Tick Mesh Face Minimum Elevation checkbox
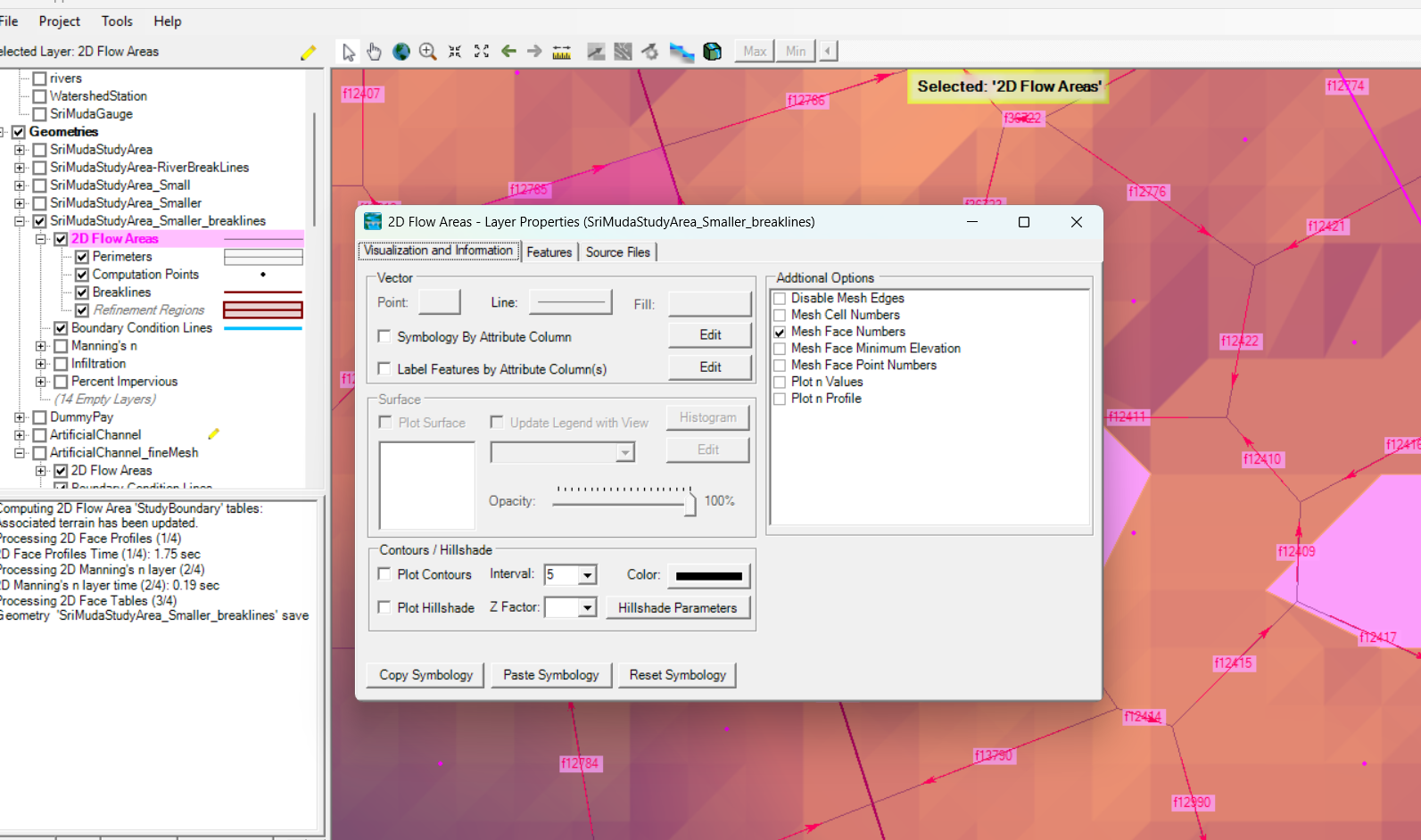The width and height of the screenshot is (1421, 840). click(x=780, y=349)
